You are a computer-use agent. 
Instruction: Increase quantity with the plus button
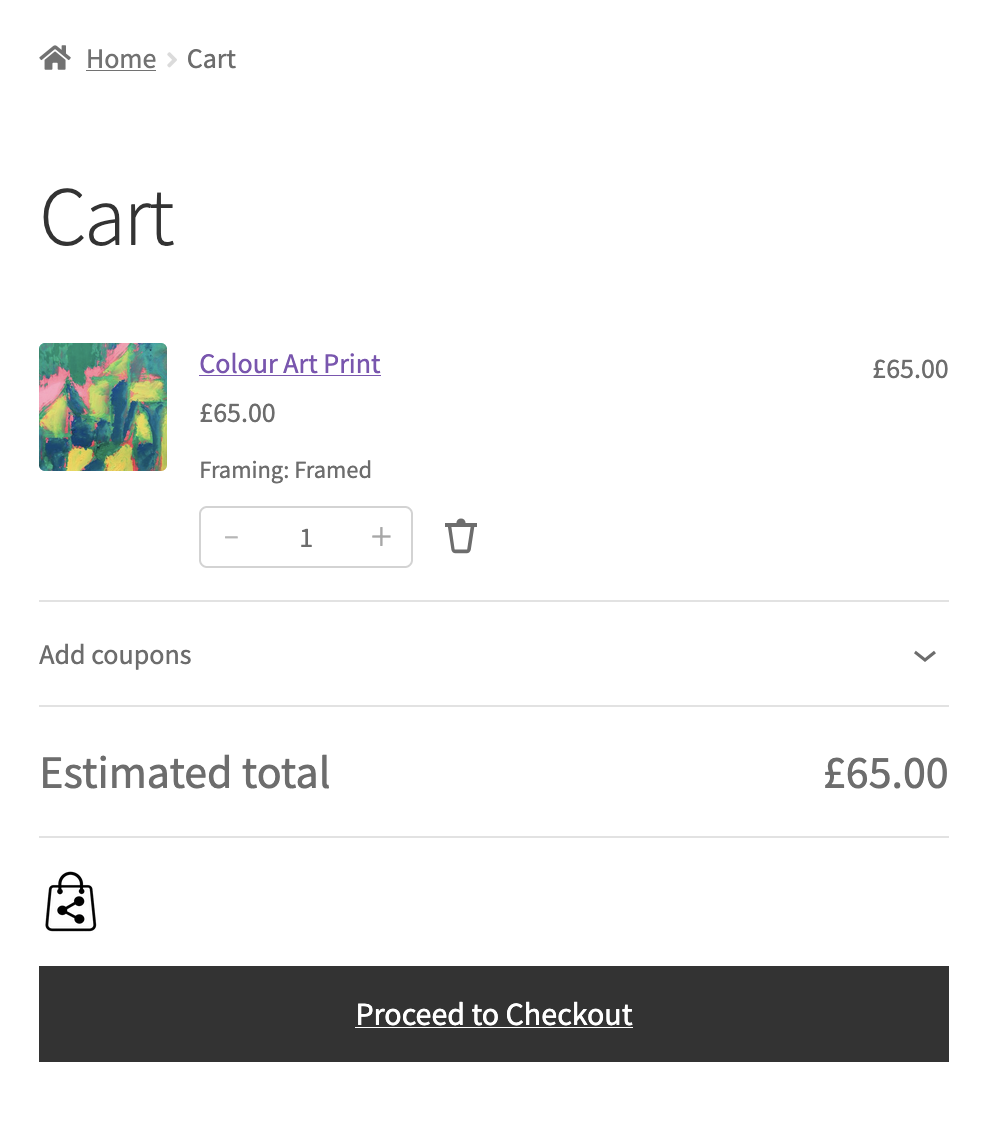pos(381,537)
